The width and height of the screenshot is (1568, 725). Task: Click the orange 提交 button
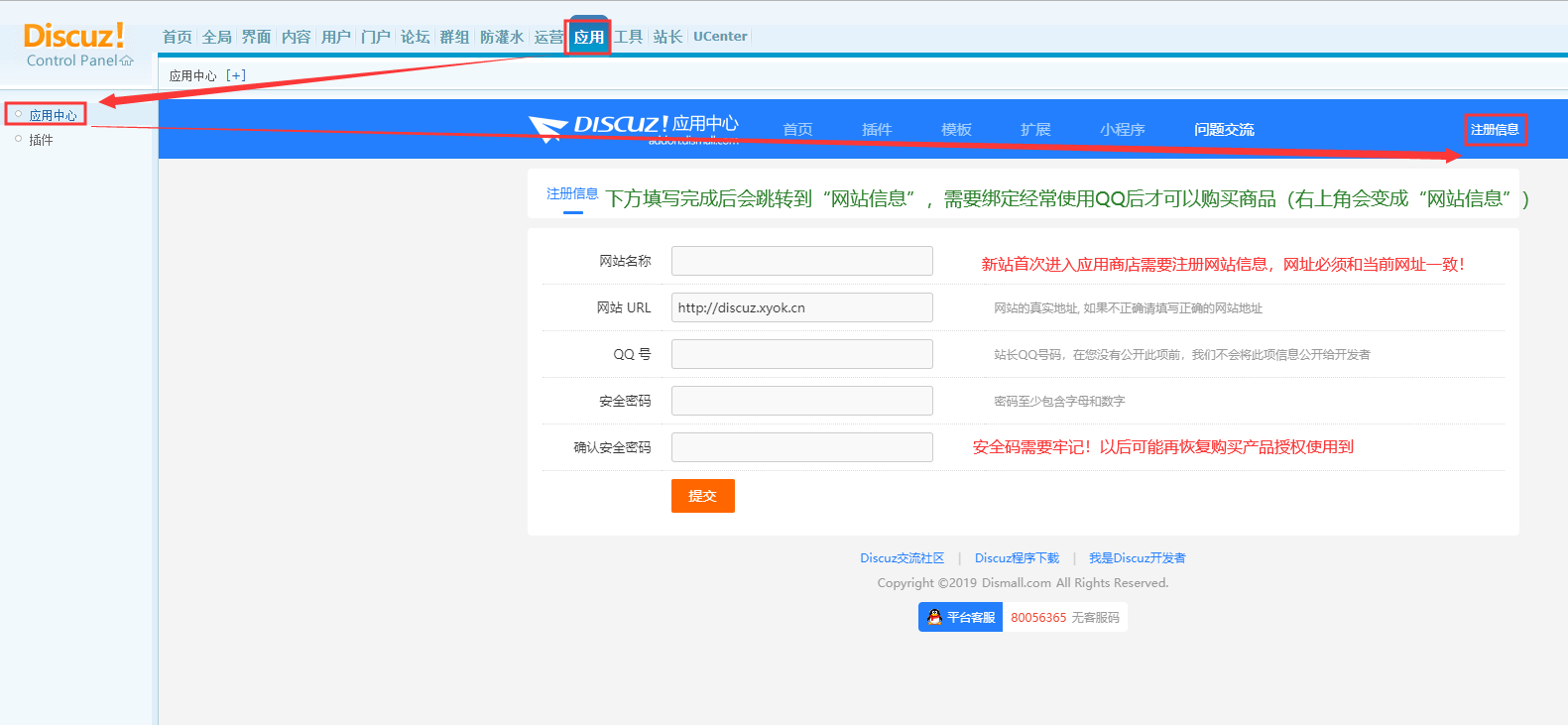(703, 496)
